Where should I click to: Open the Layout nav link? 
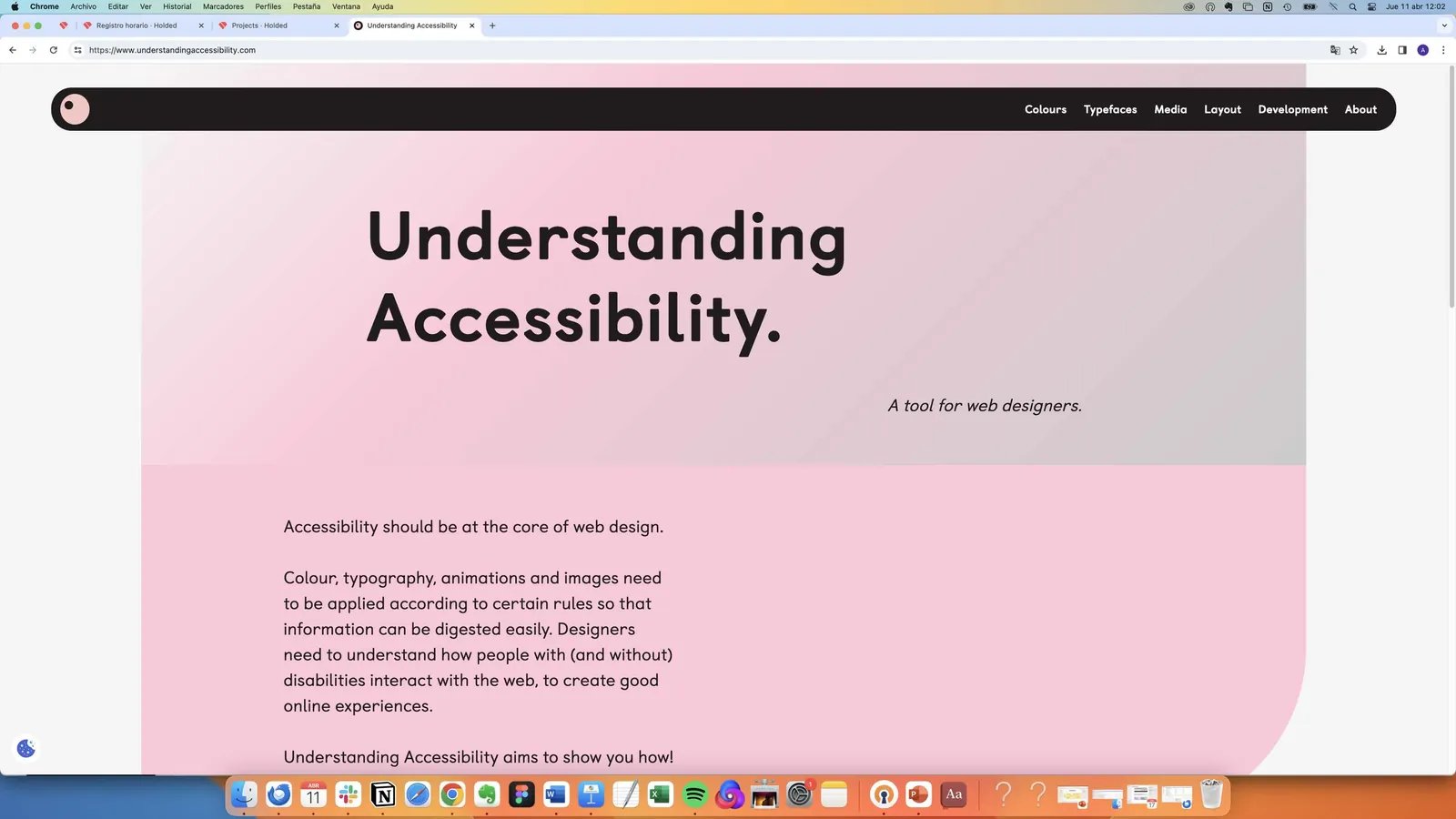click(x=1222, y=109)
